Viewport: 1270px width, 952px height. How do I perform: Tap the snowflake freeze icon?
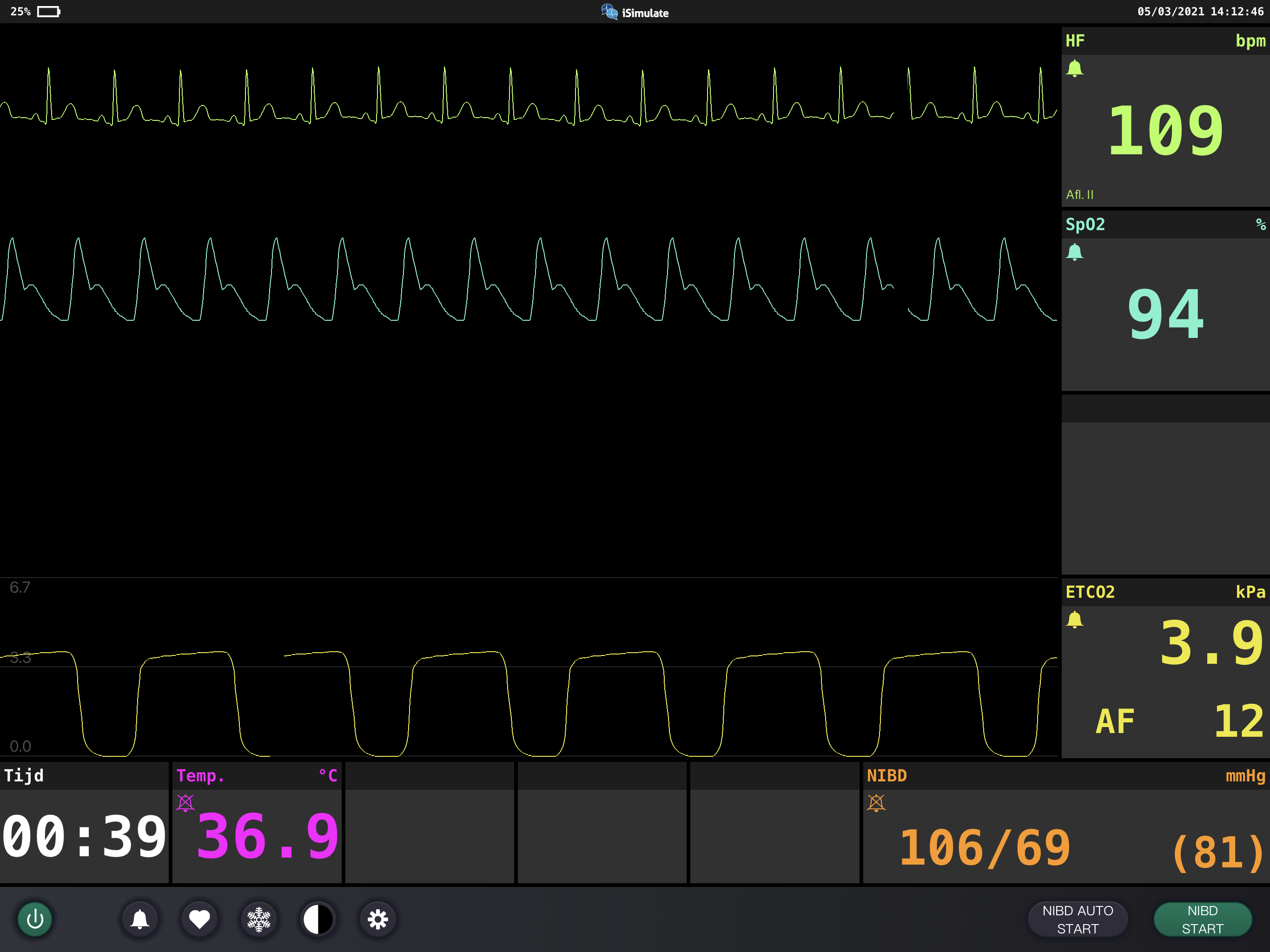[259, 919]
